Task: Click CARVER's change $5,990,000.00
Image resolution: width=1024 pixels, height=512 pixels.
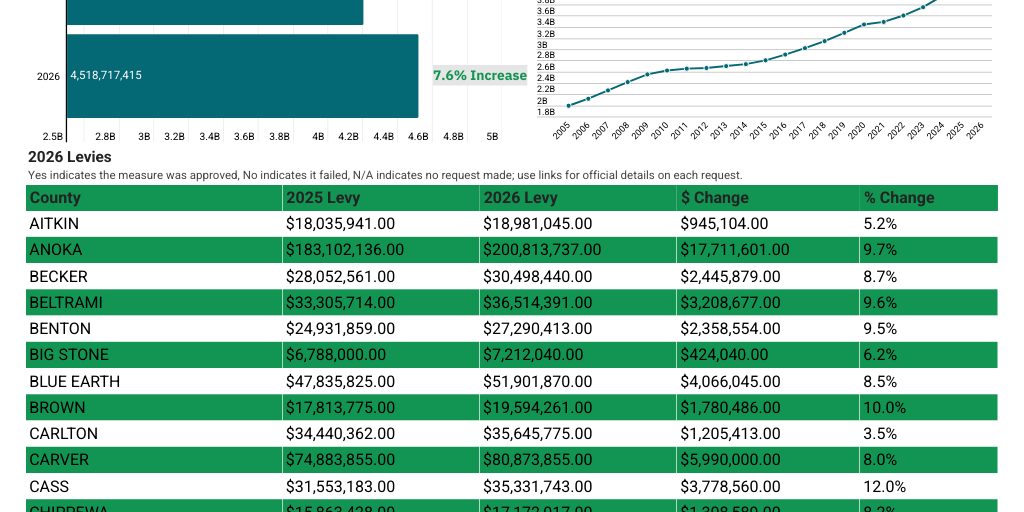Action: (768, 460)
